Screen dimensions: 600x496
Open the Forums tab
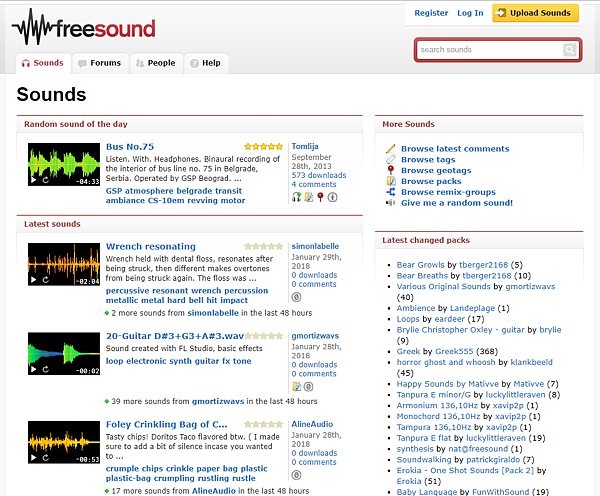[100, 63]
